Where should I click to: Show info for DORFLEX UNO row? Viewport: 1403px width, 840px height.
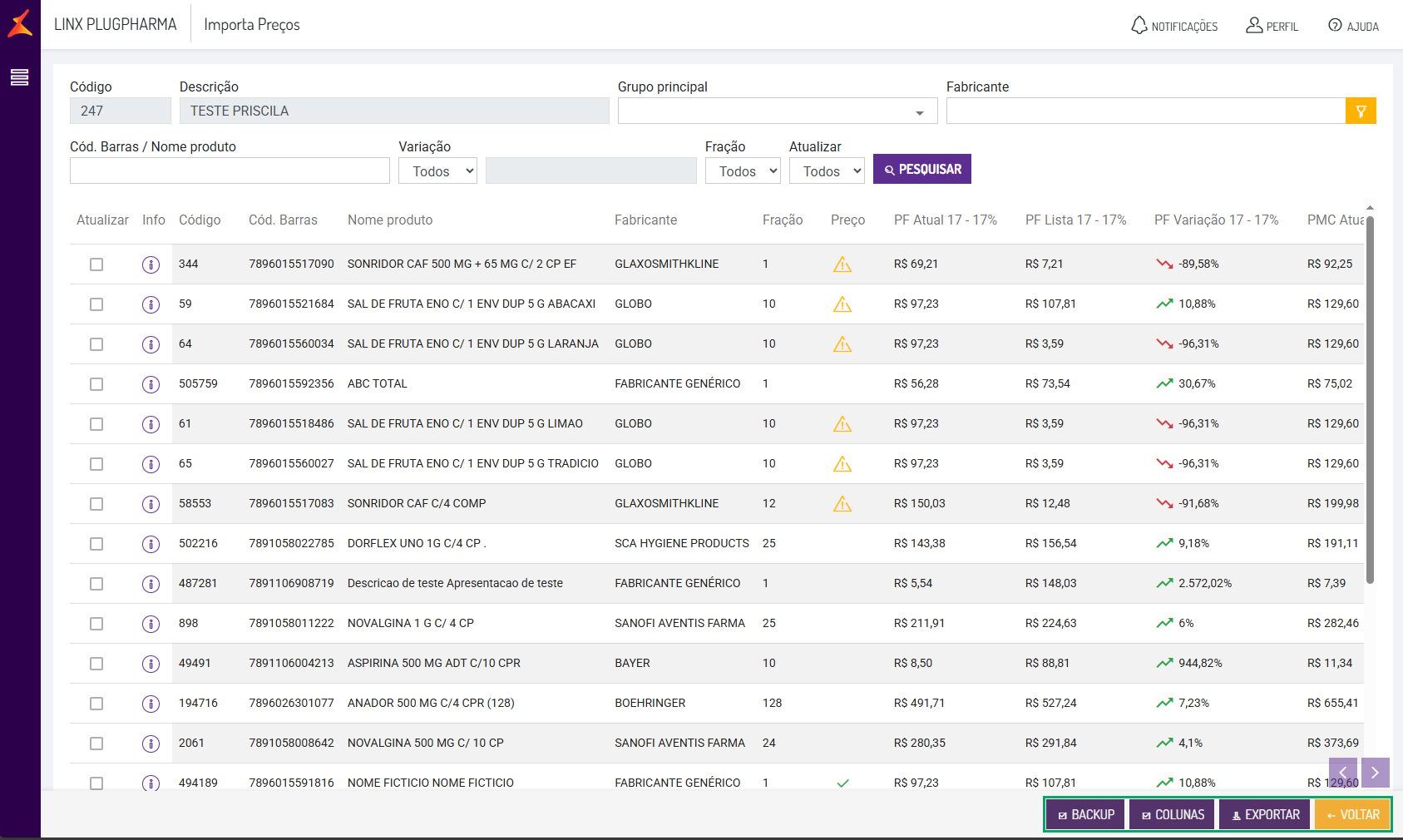tap(151, 544)
